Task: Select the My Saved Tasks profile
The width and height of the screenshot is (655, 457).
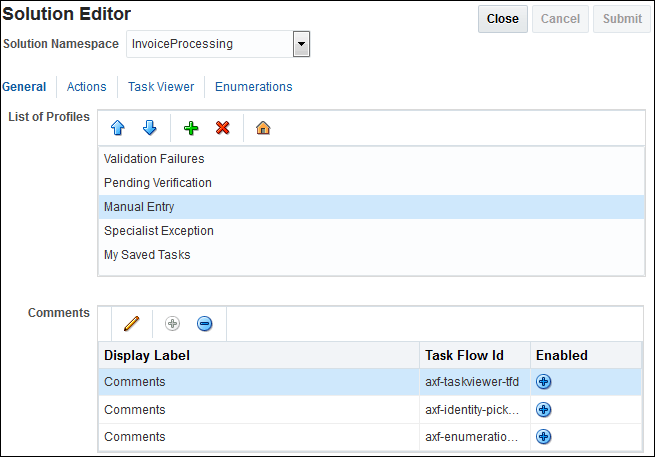Action: click(x=371, y=255)
